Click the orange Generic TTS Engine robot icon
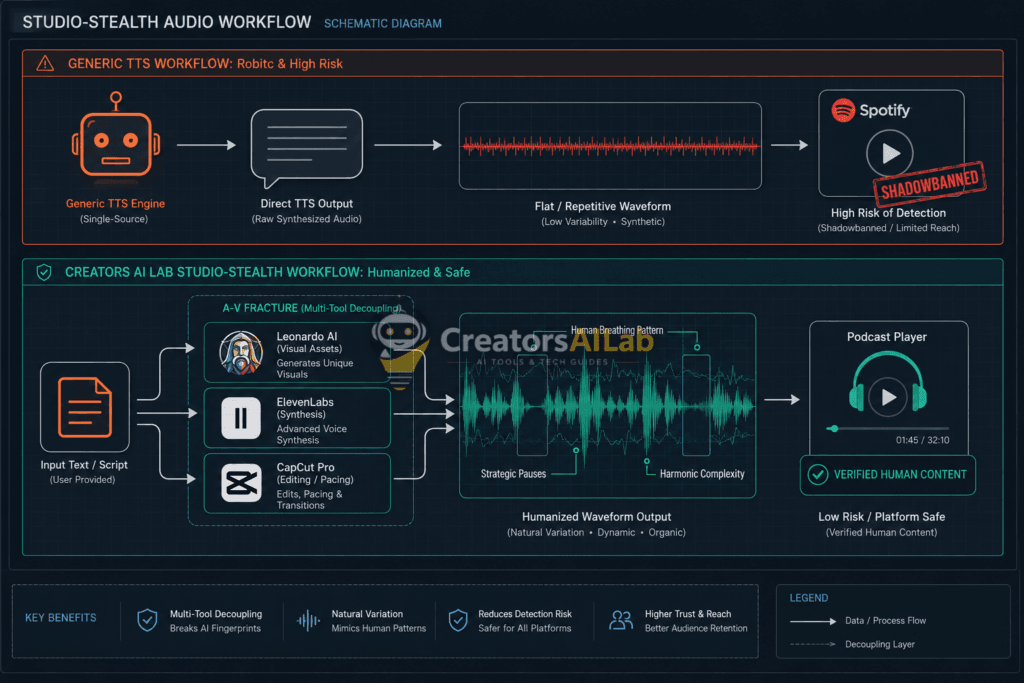 point(116,135)
